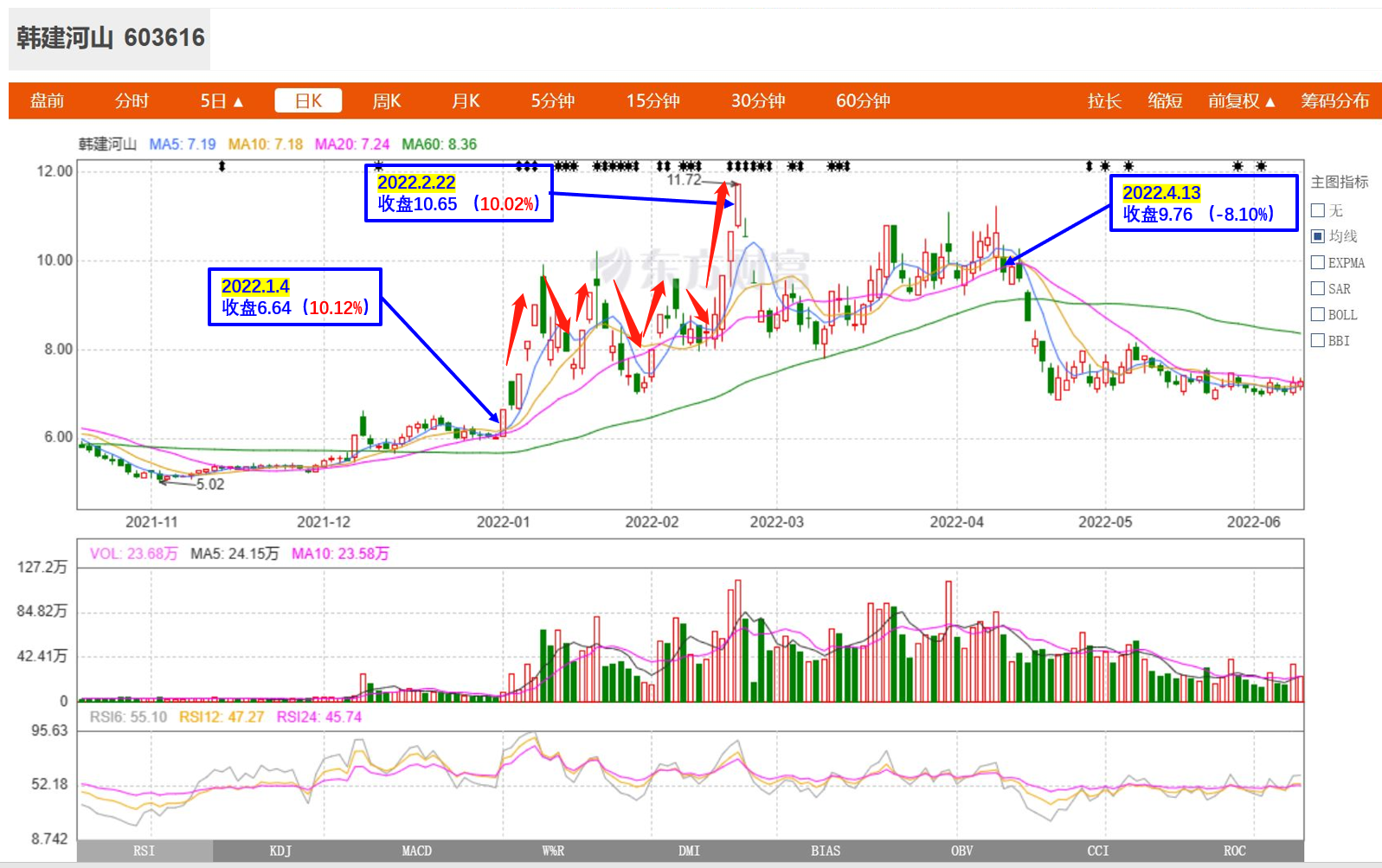Viewport: 1382px width, 868px height.
Task: Click the 拉长 stretch chart button
Action: coord(1104,101)
